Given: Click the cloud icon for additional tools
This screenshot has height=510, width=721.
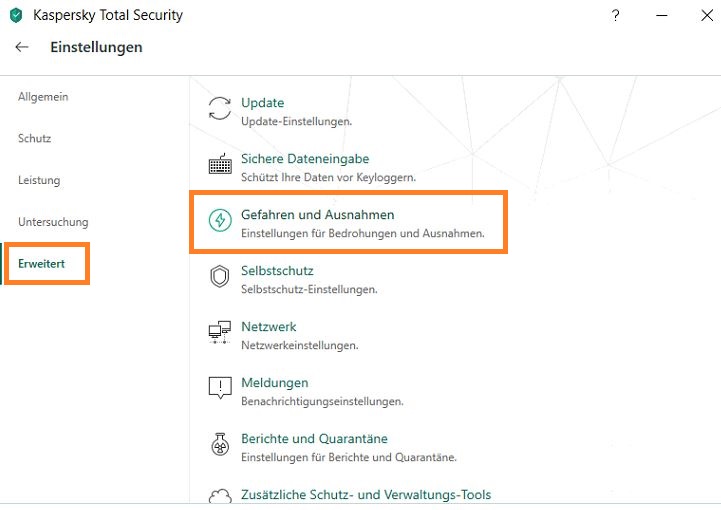Looking at the screenshot, I should 220,496.
